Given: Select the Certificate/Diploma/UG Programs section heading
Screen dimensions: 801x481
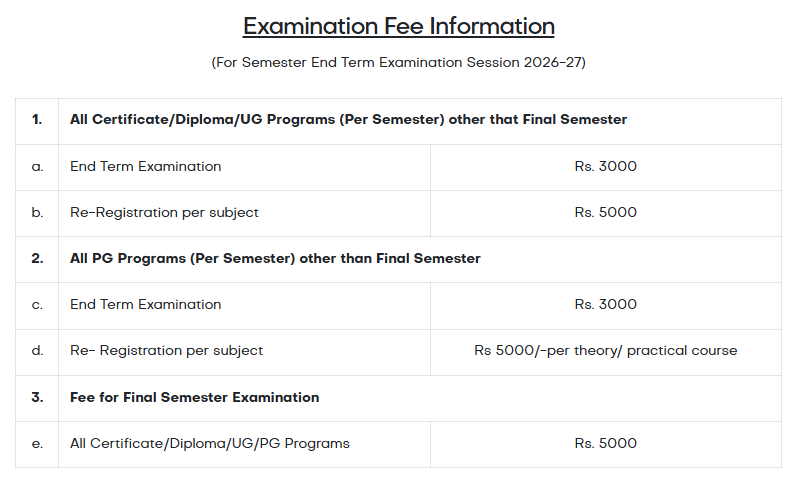Looking at the screenshot, I should click(x=348, y=120).
